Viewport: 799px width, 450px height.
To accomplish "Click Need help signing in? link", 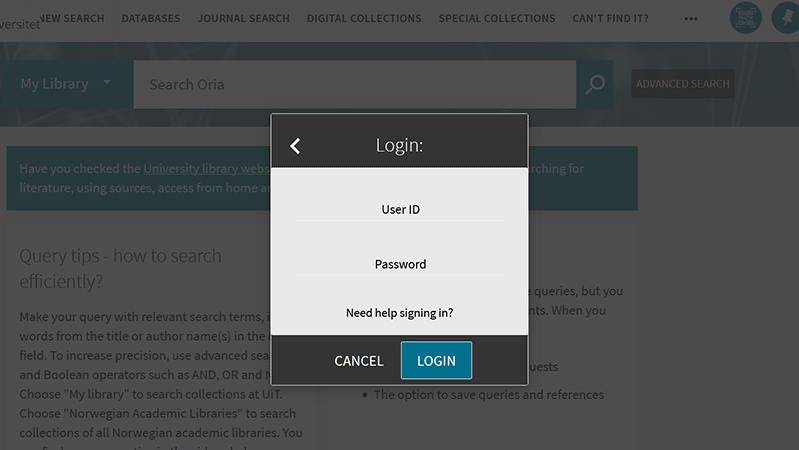I will point(400,313).
